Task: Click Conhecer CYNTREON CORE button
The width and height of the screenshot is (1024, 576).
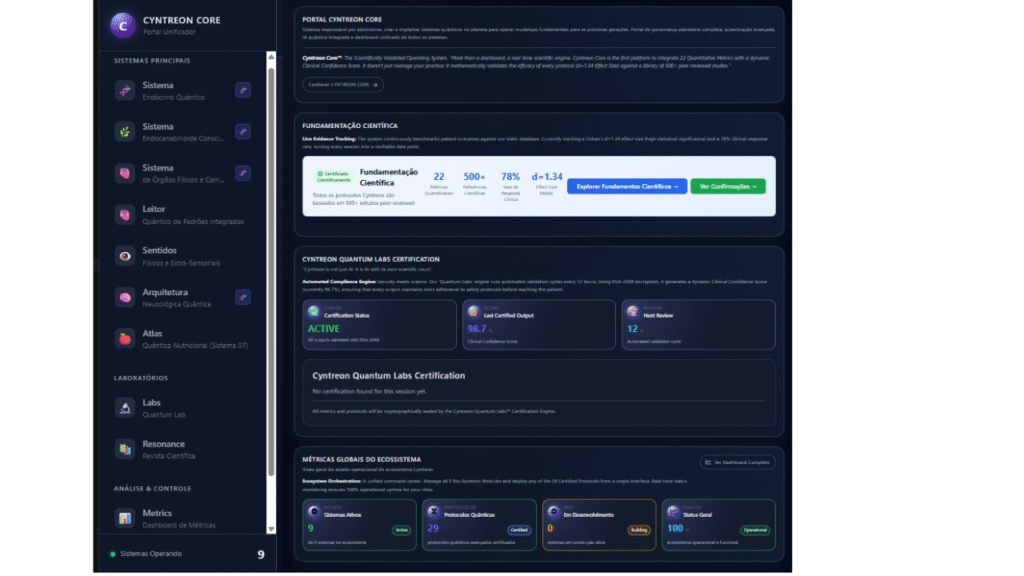Action: coord(343,85)
